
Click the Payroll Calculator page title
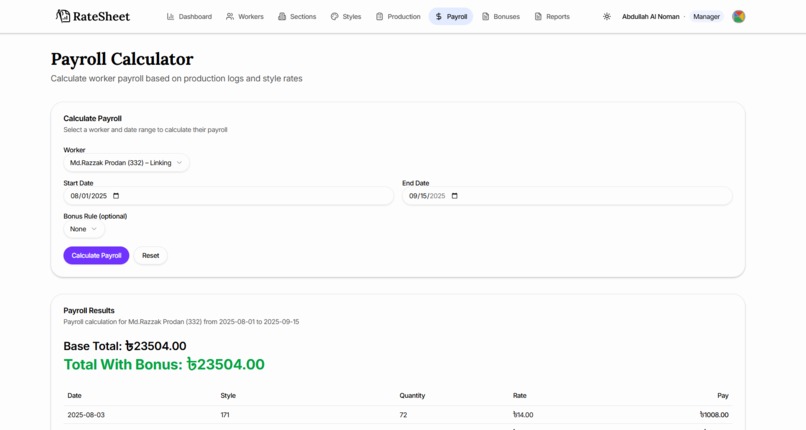pos(122,59)
